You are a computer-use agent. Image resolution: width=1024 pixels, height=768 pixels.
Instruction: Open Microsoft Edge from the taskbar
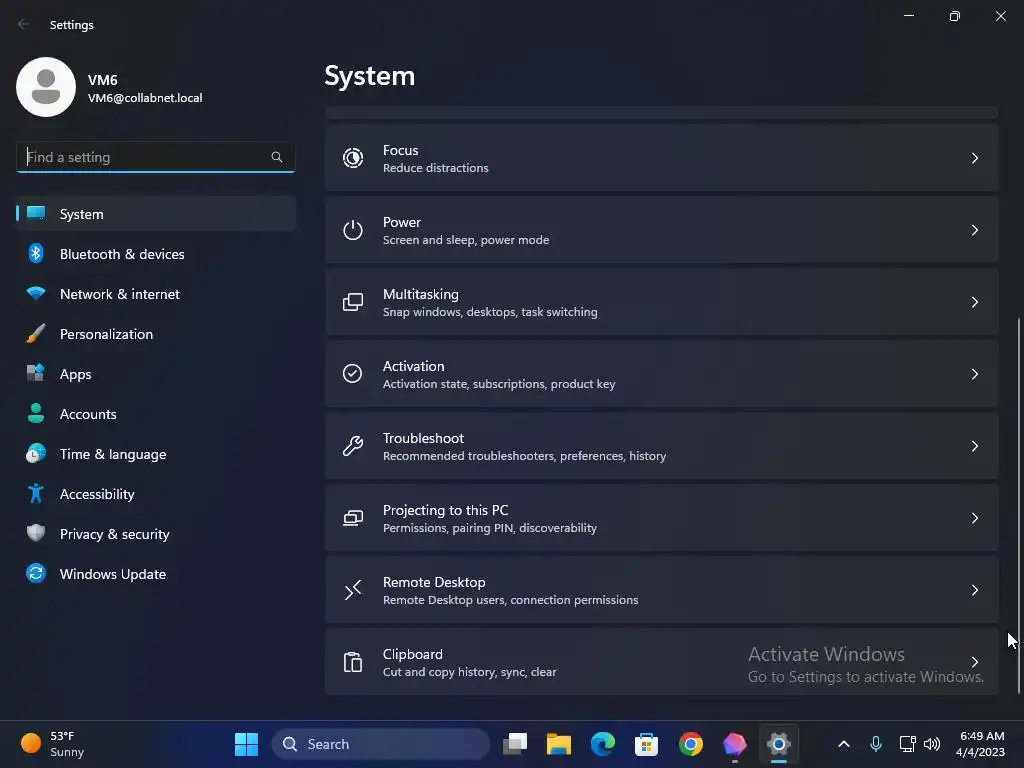point(603,744)
